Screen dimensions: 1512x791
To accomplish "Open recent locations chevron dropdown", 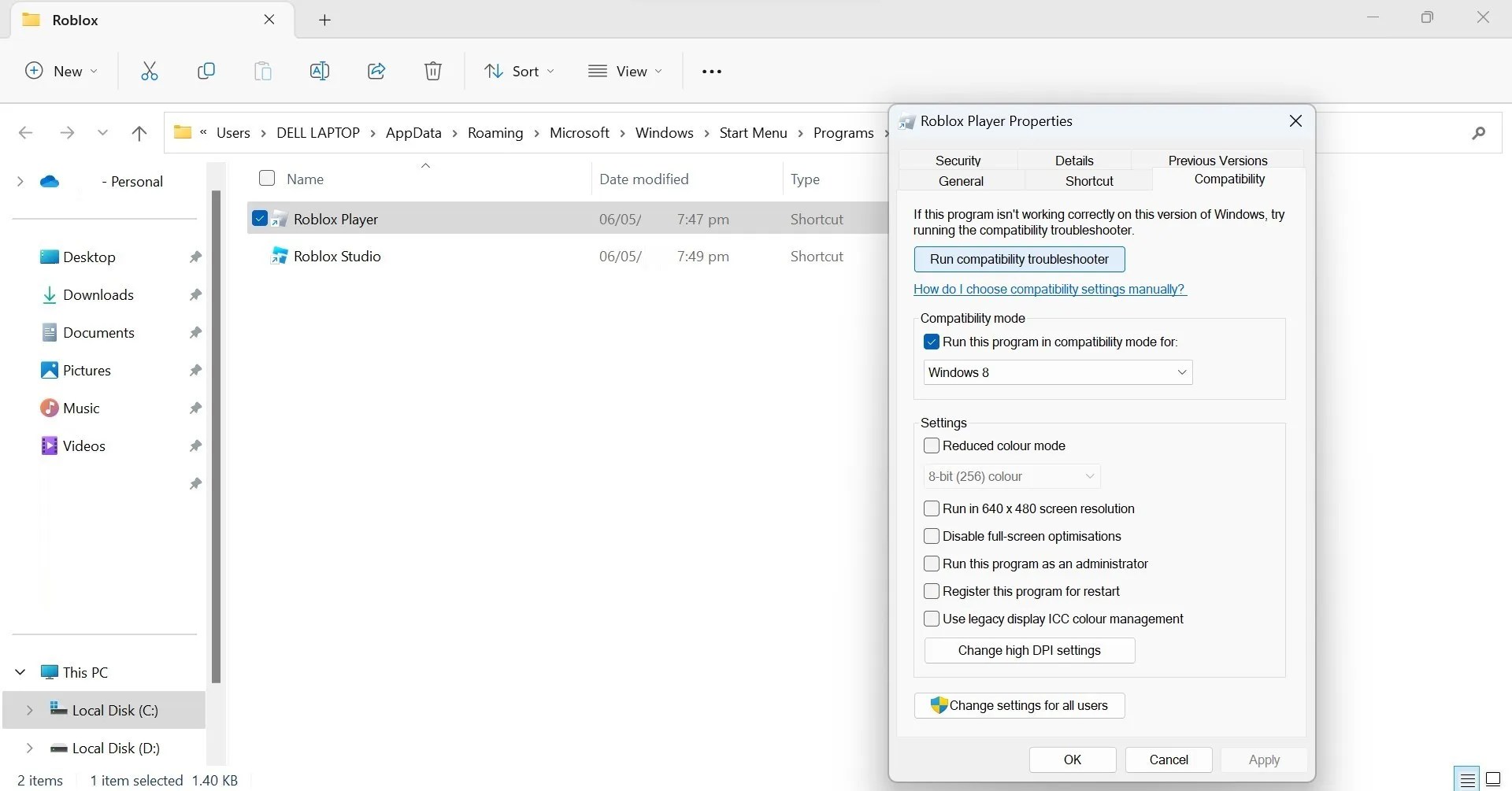I will (102, 133).
